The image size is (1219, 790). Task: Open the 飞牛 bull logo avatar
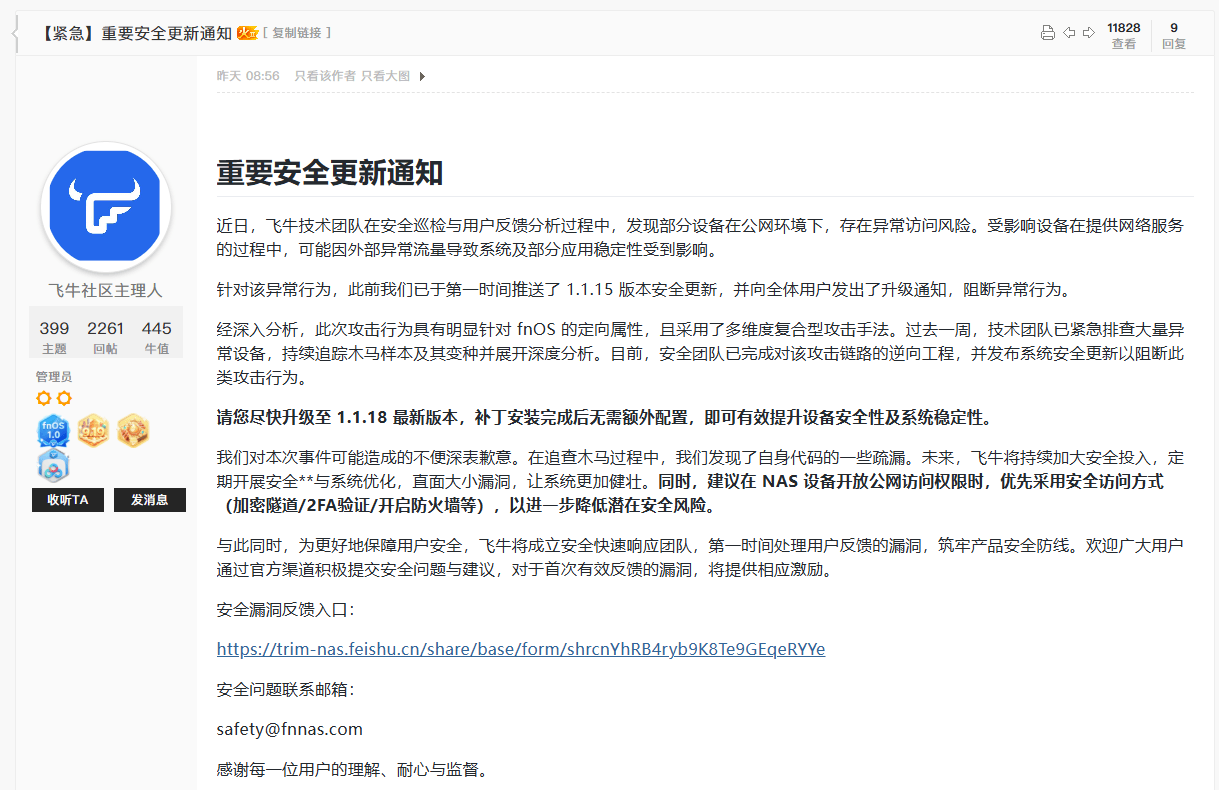click(x=106, y=207)
